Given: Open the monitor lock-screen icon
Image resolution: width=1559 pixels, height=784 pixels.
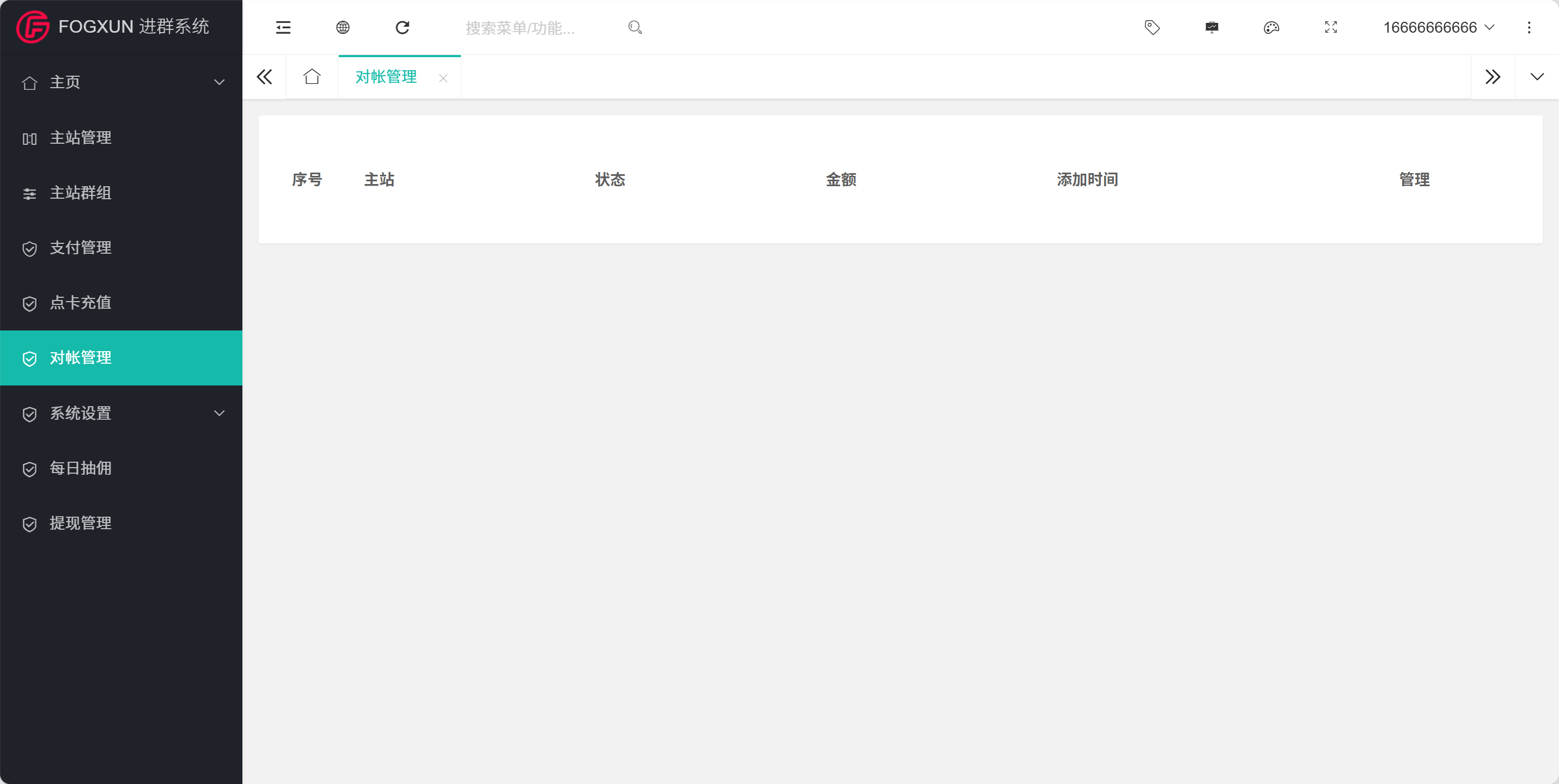Looking at the screenshot, I should pos(1211,27).
